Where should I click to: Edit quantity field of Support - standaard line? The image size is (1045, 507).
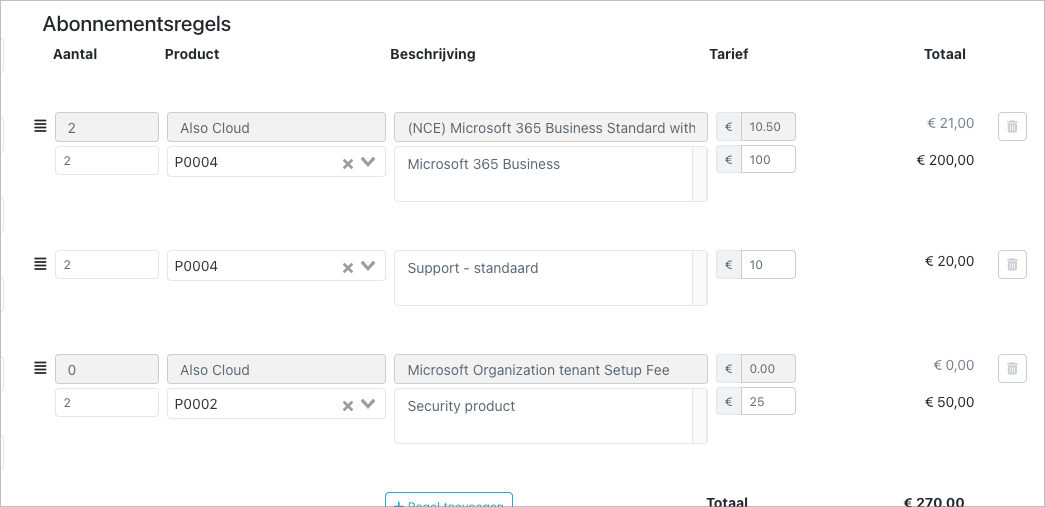(x=107, y=264)
